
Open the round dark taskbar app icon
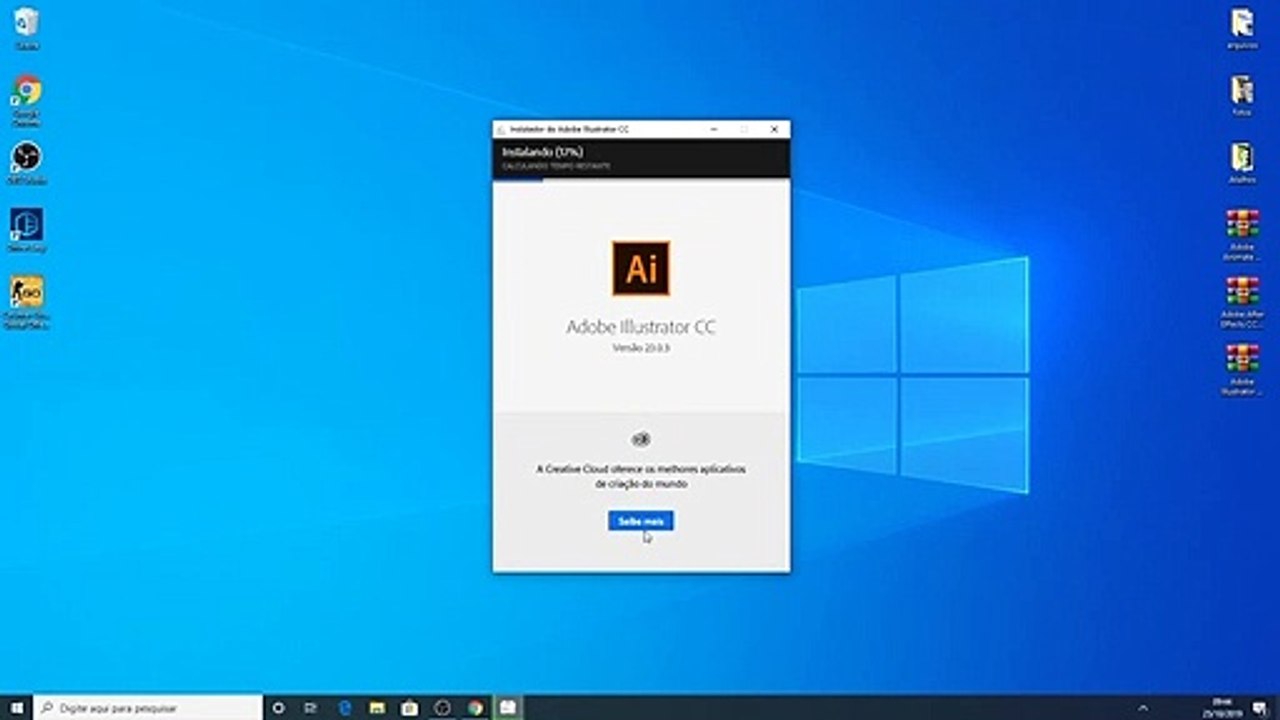click(442, 707)
